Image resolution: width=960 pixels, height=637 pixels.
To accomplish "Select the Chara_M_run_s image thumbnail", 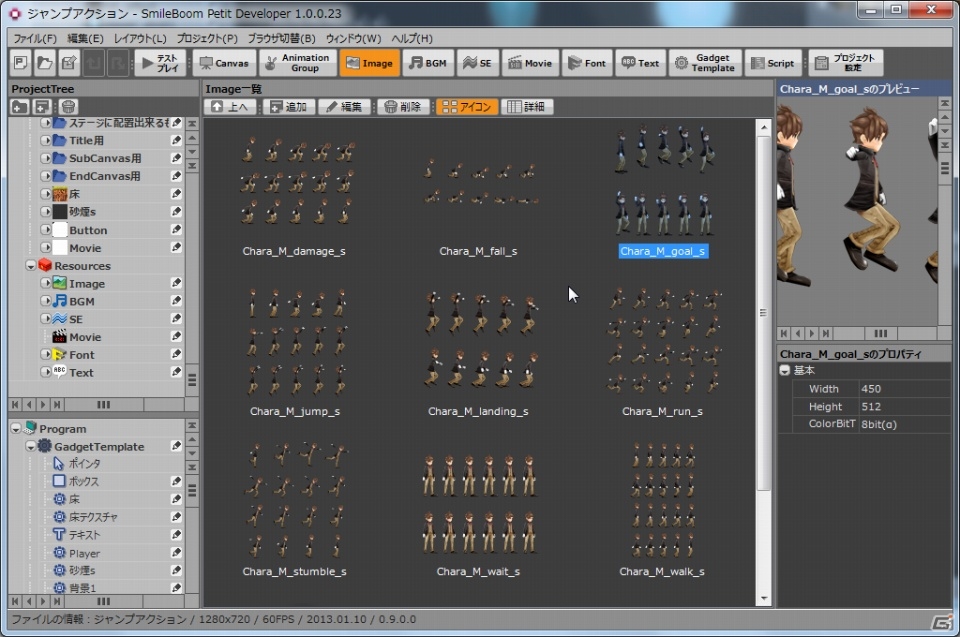I will tap(664, 342).
